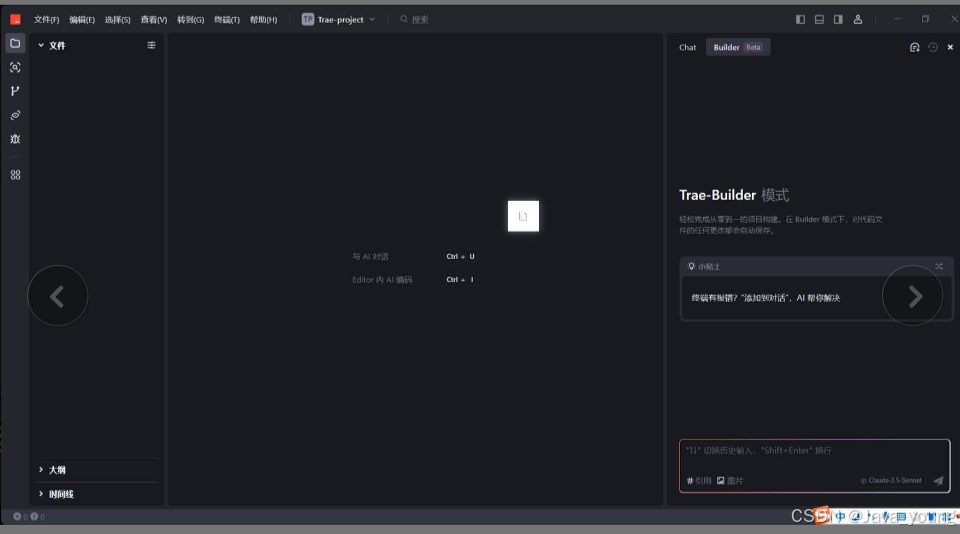Open the 选择(S) menu
The width and height of the screenshot is (960, 534).
(x=118, y=20)
